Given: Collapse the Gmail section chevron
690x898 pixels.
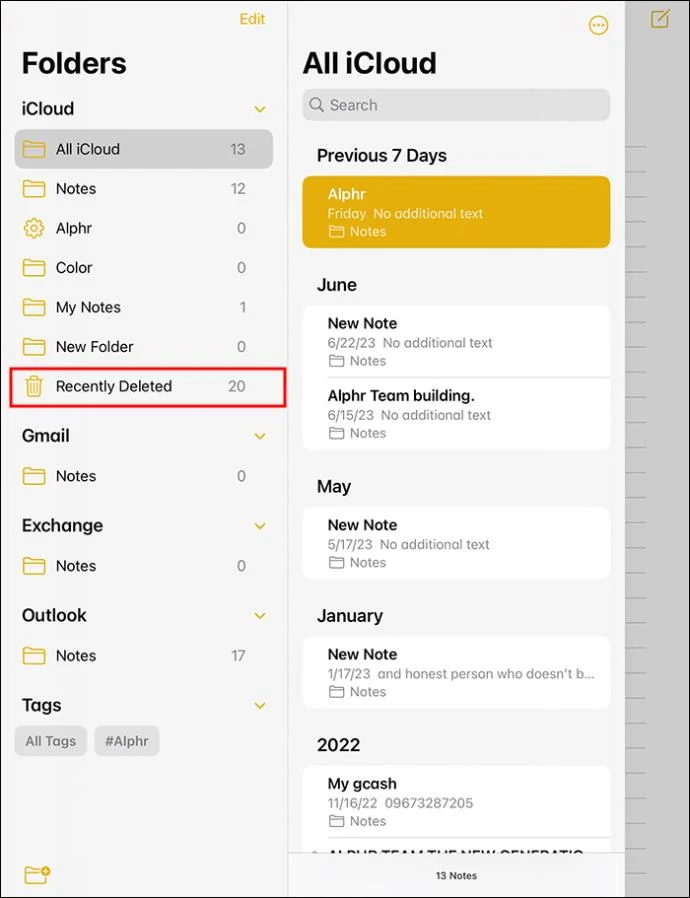Looking at the screenshot, I should point(260,436).
